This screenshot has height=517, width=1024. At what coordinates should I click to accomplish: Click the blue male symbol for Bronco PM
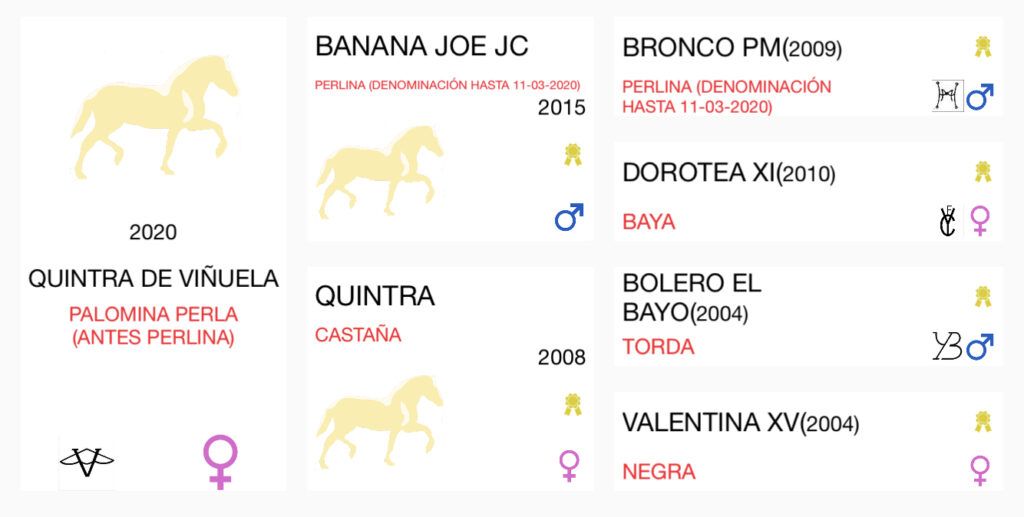pos(980,97)
